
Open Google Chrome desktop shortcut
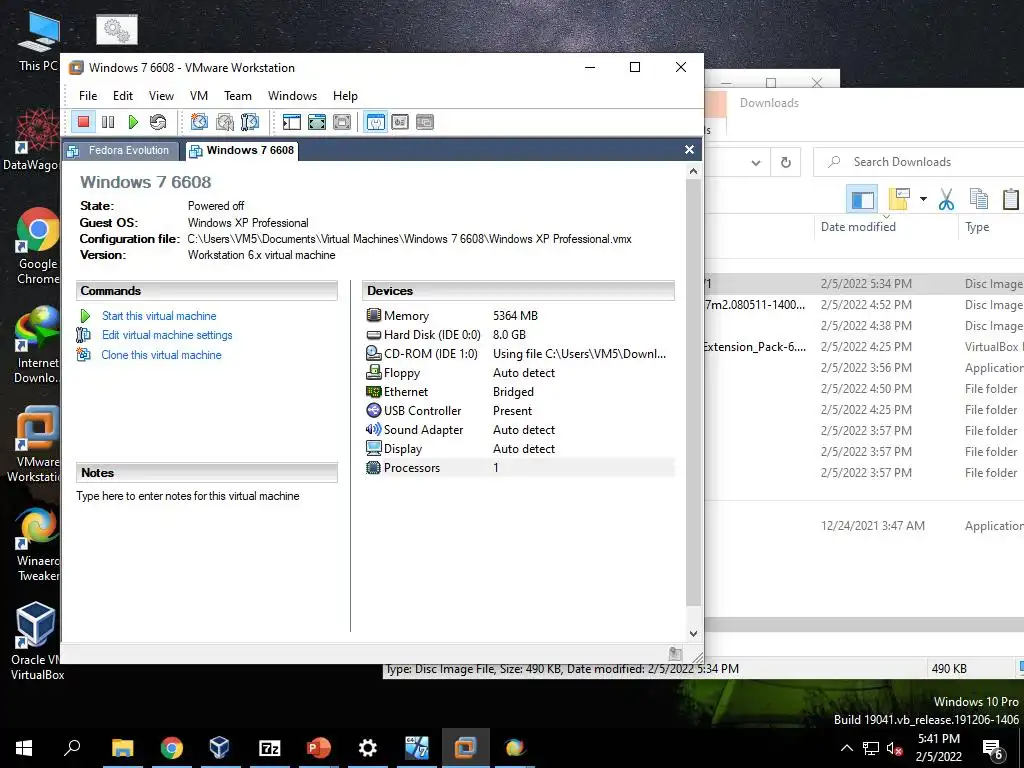[x=38, y=246]
